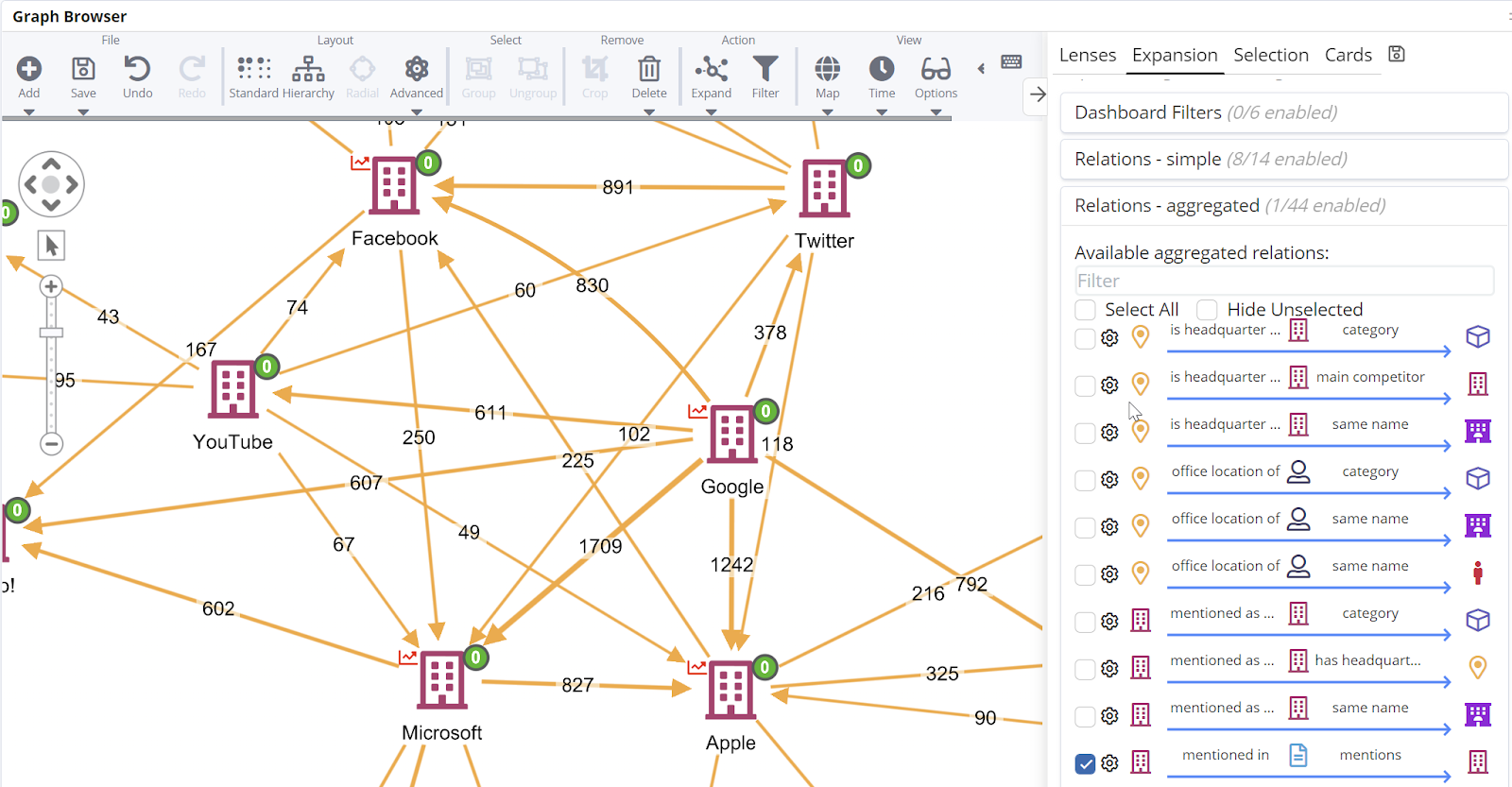The image size is (1512, 787).
Task: Click the pan navigation control
Action: click(51, 184)
